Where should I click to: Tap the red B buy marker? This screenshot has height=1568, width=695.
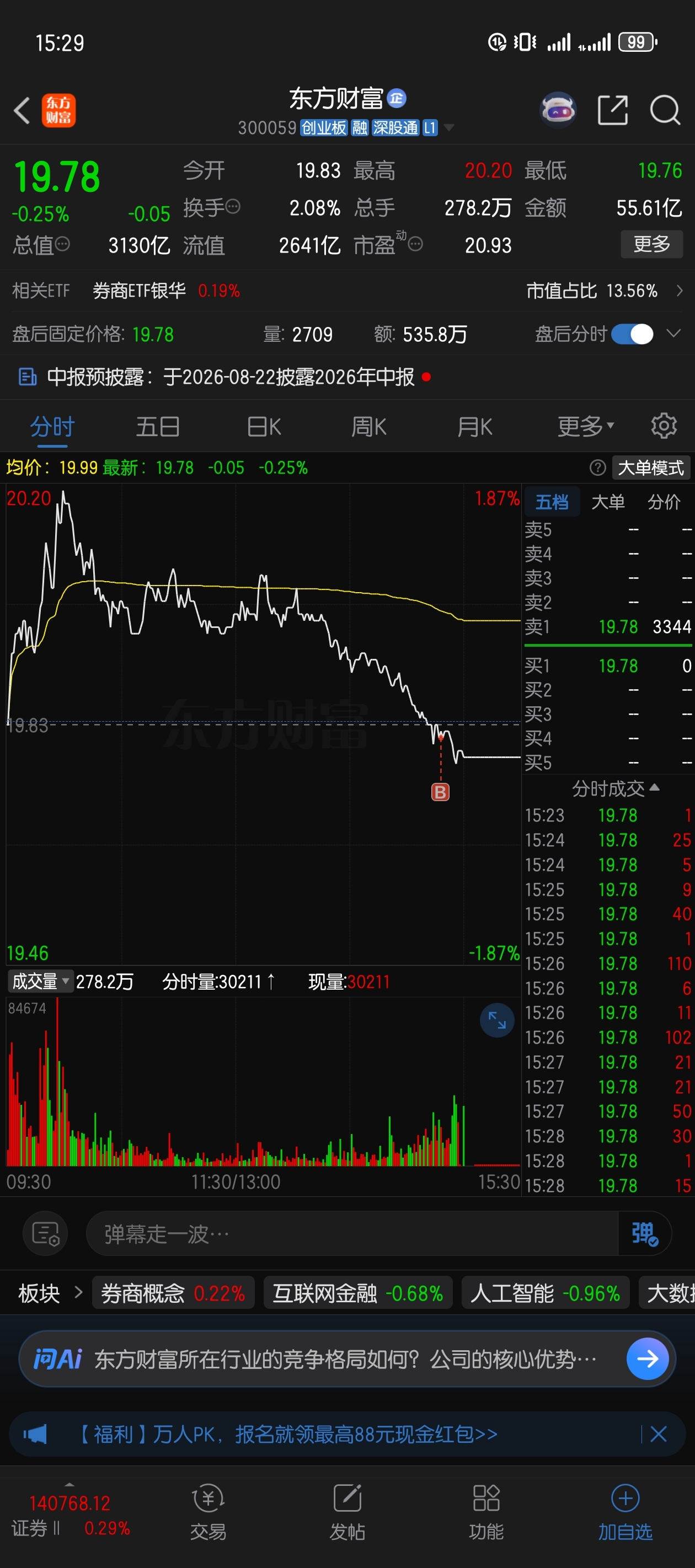click(440, 792)
